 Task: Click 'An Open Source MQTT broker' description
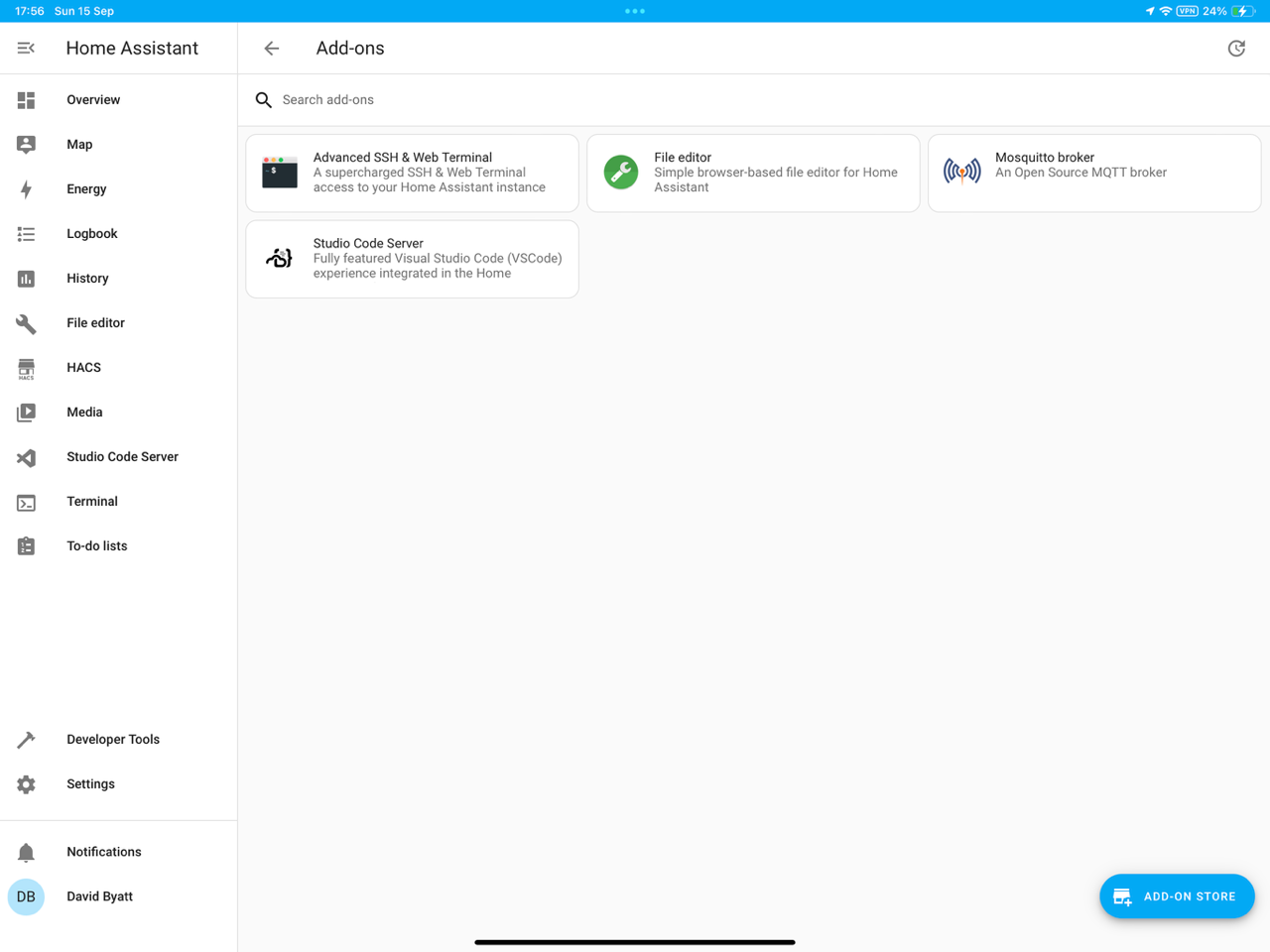point(1080,173)
